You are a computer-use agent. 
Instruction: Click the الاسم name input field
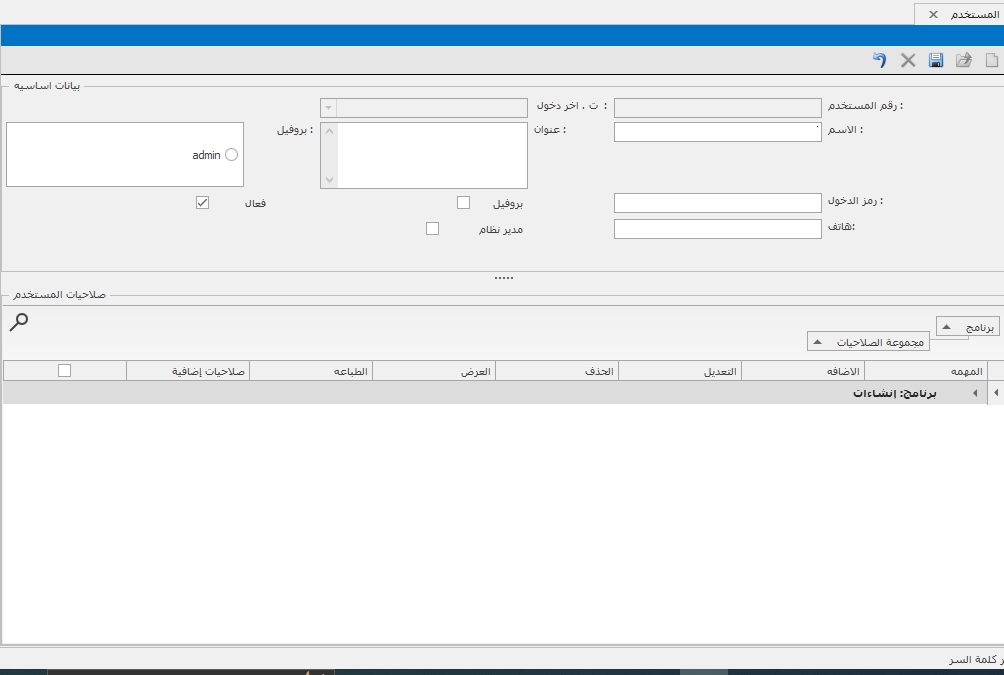(x=717, y=132)
